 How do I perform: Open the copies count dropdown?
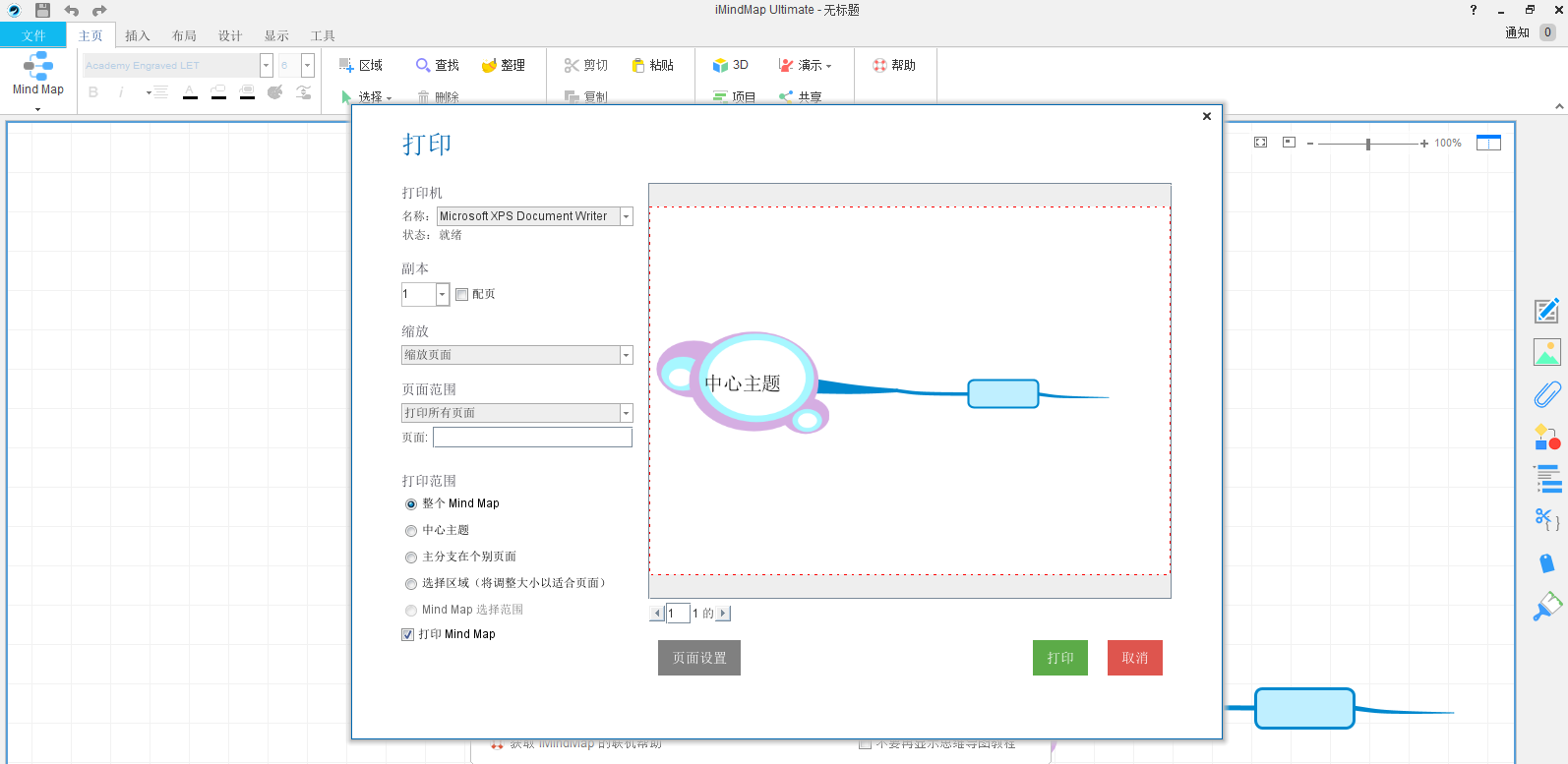[x=442, y=294]
